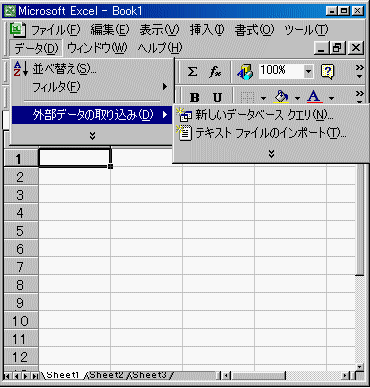370x388 pixels.
Task: Open the Borders dropdown arrow
Action: point(263,98)
